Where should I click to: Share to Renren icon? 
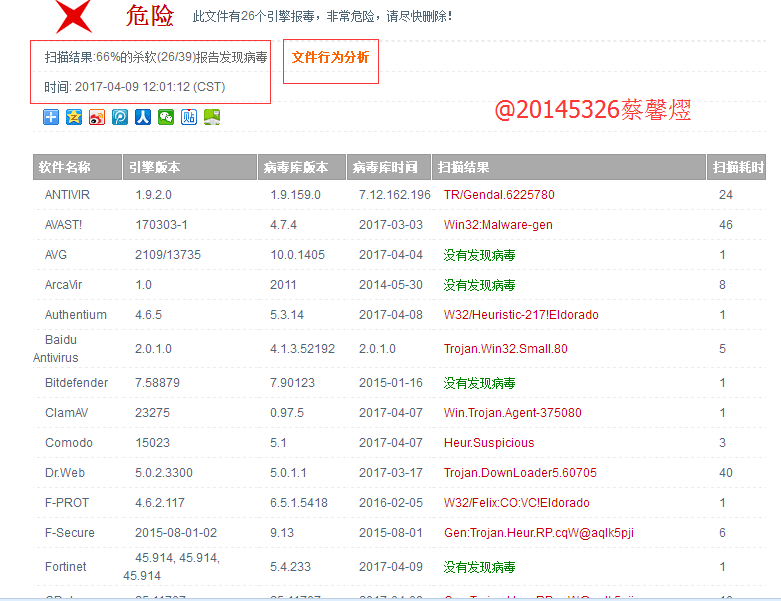pos(143,117)
